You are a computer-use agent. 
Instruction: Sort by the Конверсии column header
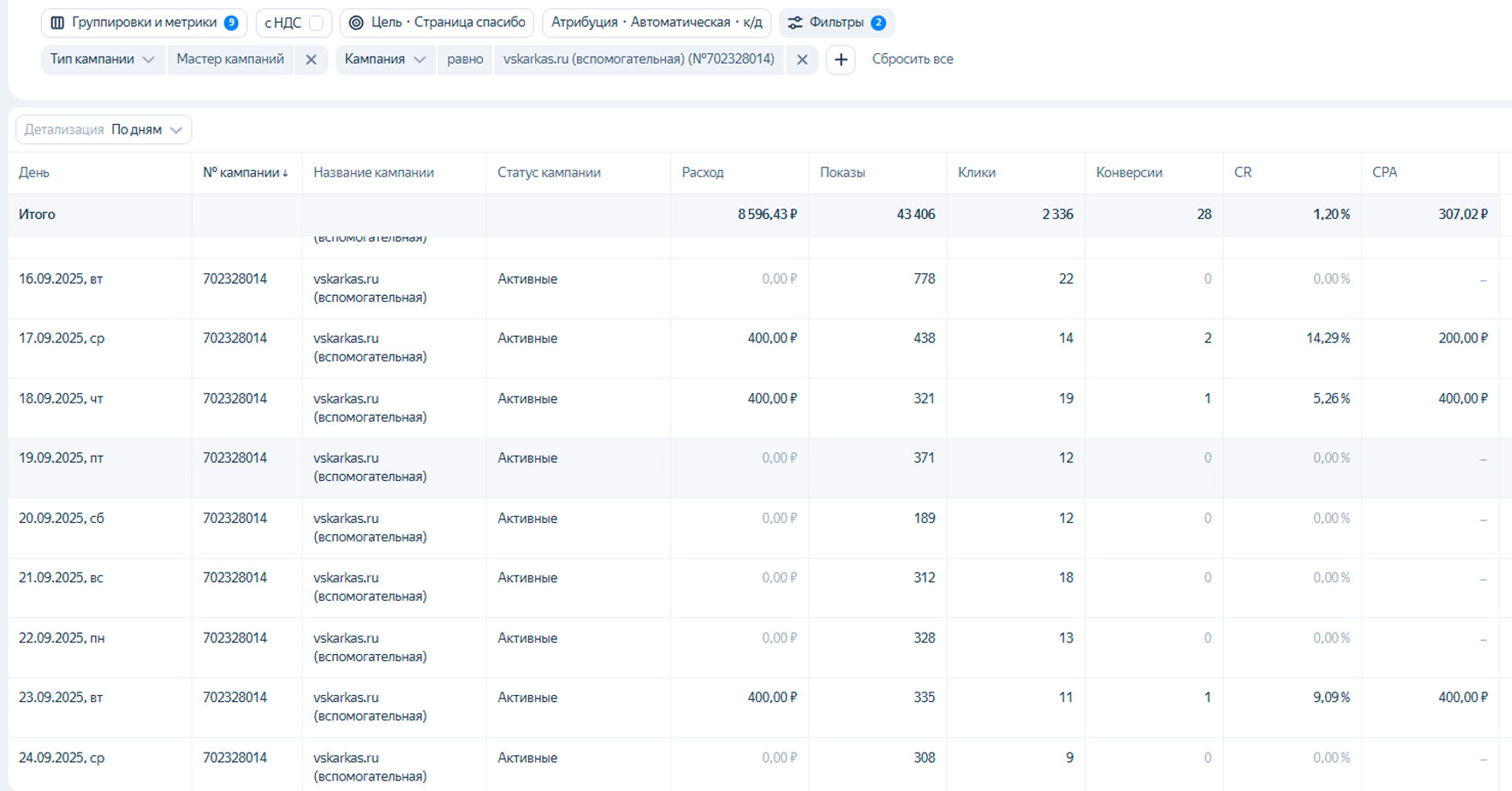click(1129, 173)
